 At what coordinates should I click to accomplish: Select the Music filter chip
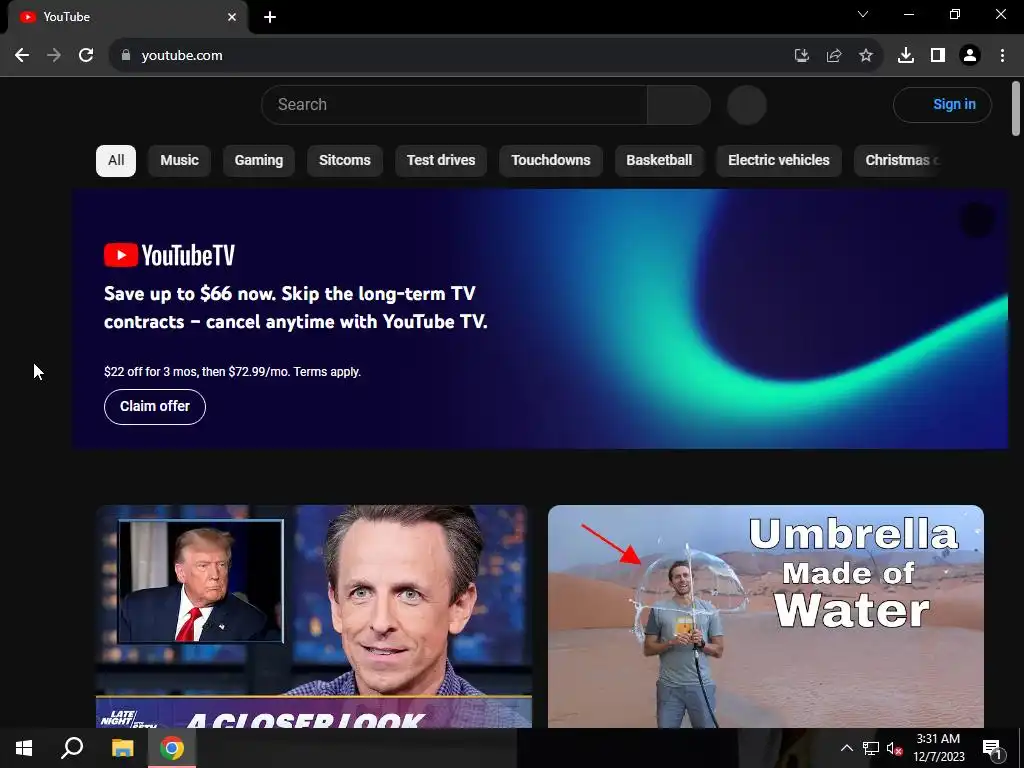(x=180, y=161)
